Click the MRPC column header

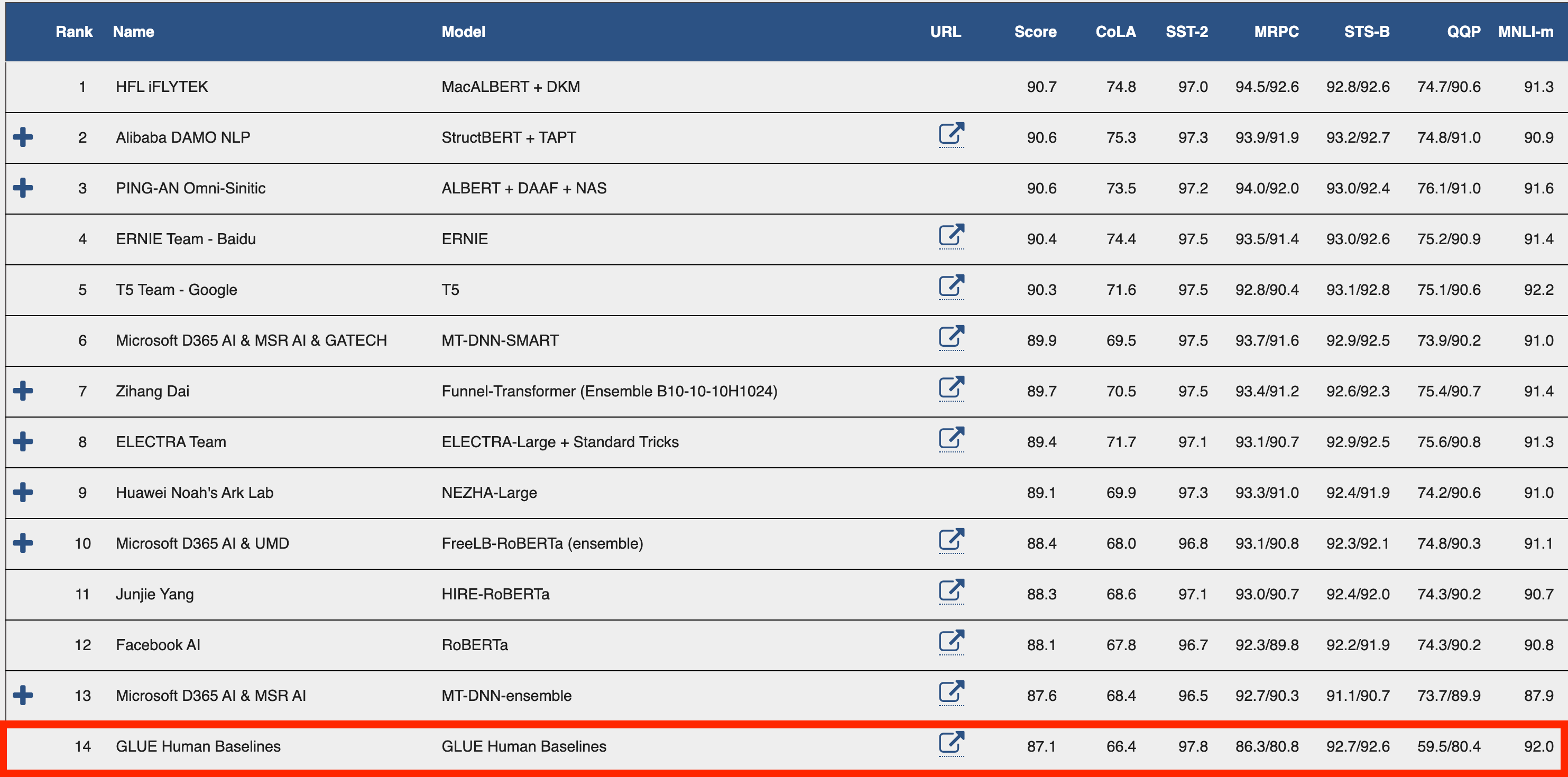click(1276, 32)
